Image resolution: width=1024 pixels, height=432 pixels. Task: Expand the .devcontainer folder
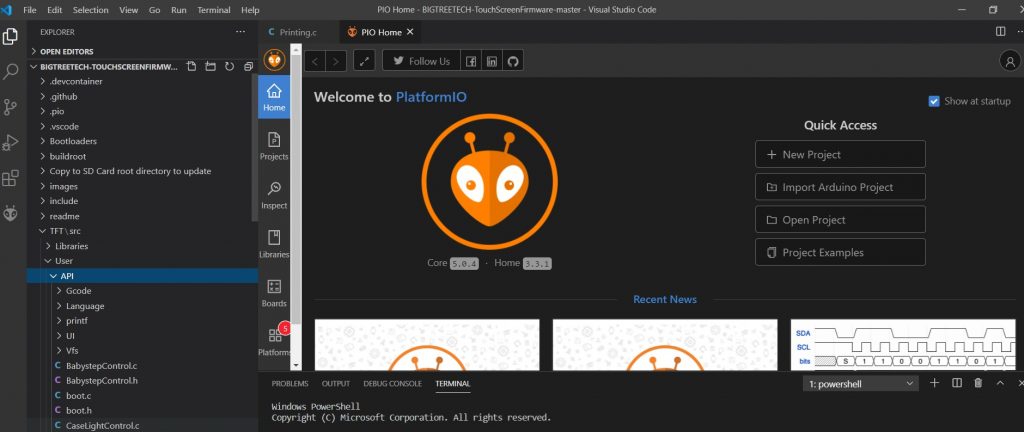click(x=140, y=82)
